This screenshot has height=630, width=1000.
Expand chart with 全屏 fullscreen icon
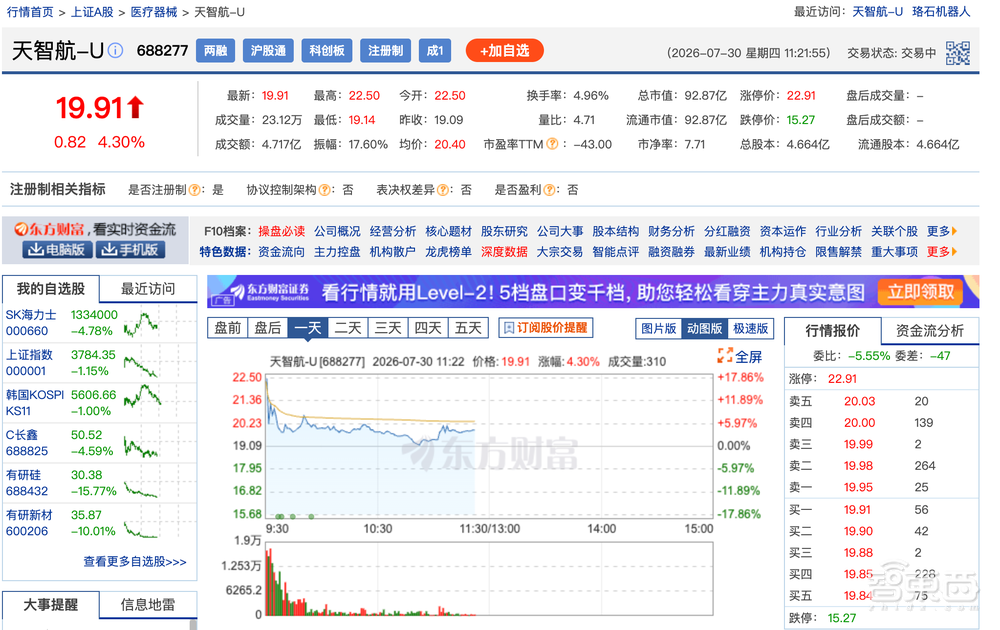(x=740, y=356)
